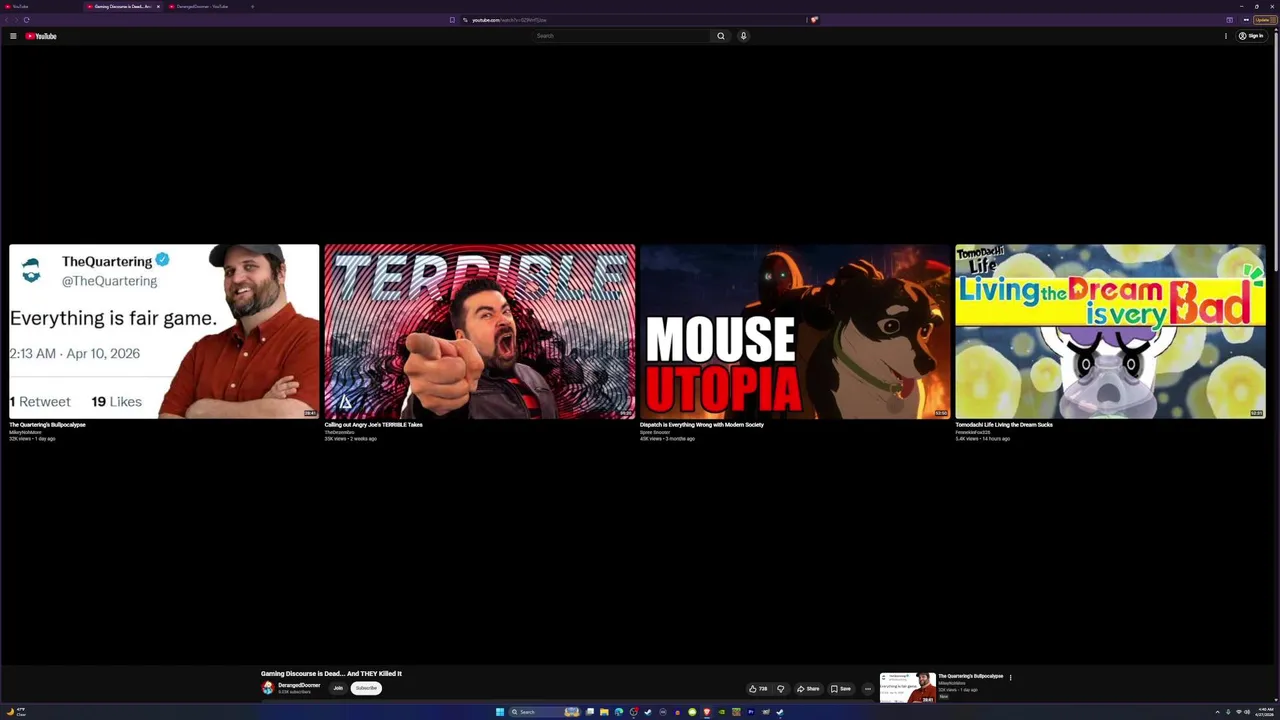1280x720 pixels.
Task: Open DerangedDoomer channel name link
Action: [299, 685]
